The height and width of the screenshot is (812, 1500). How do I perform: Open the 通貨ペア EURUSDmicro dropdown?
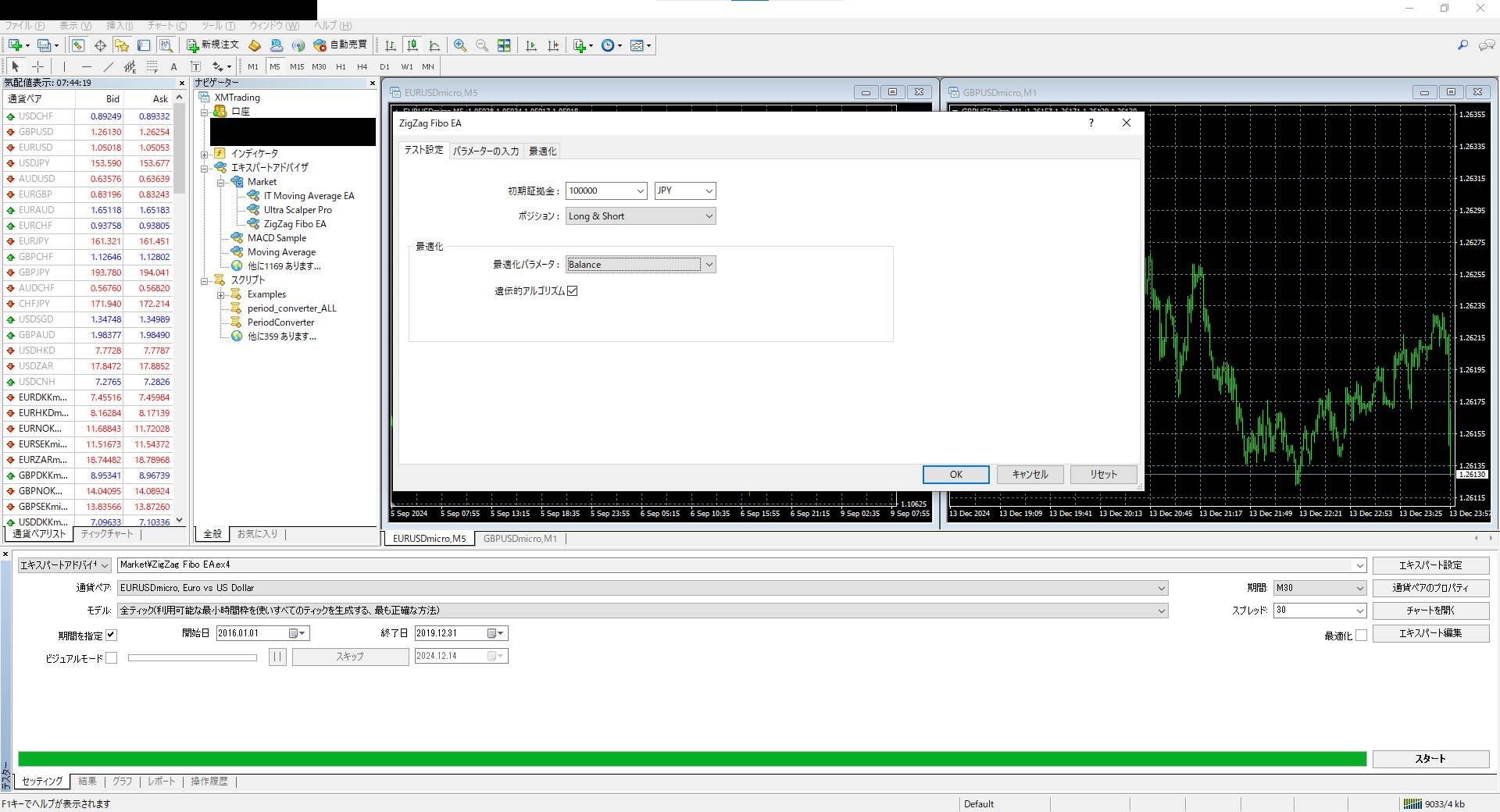(x=642, y=588)
